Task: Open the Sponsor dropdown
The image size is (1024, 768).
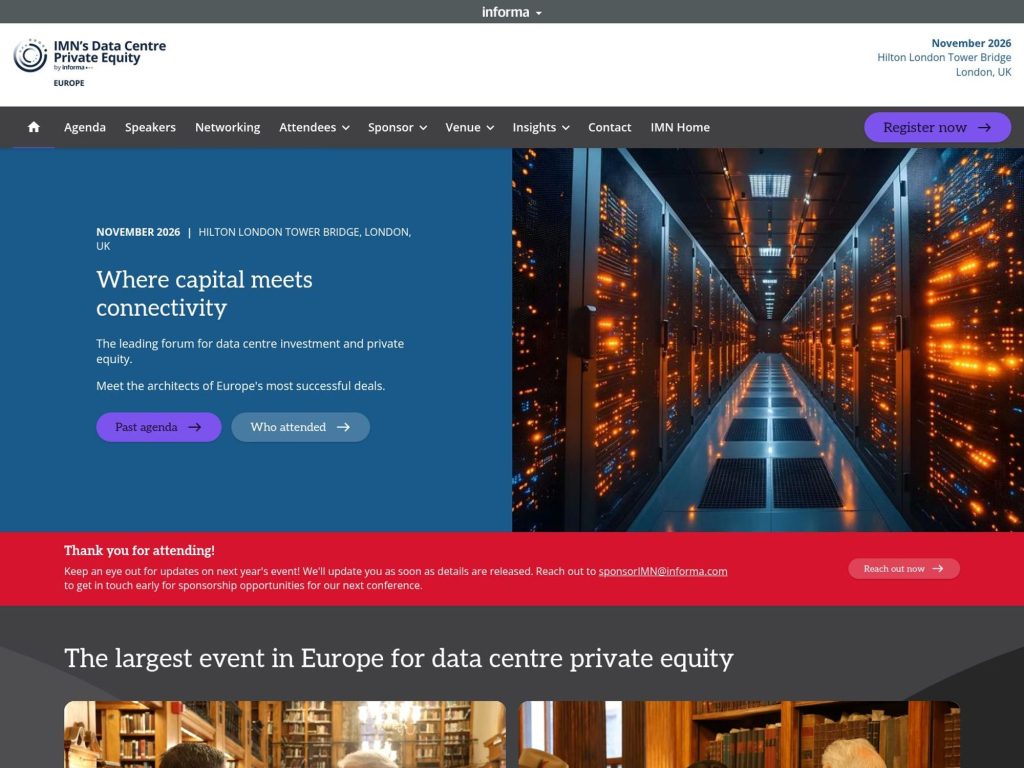Action: 397,127
